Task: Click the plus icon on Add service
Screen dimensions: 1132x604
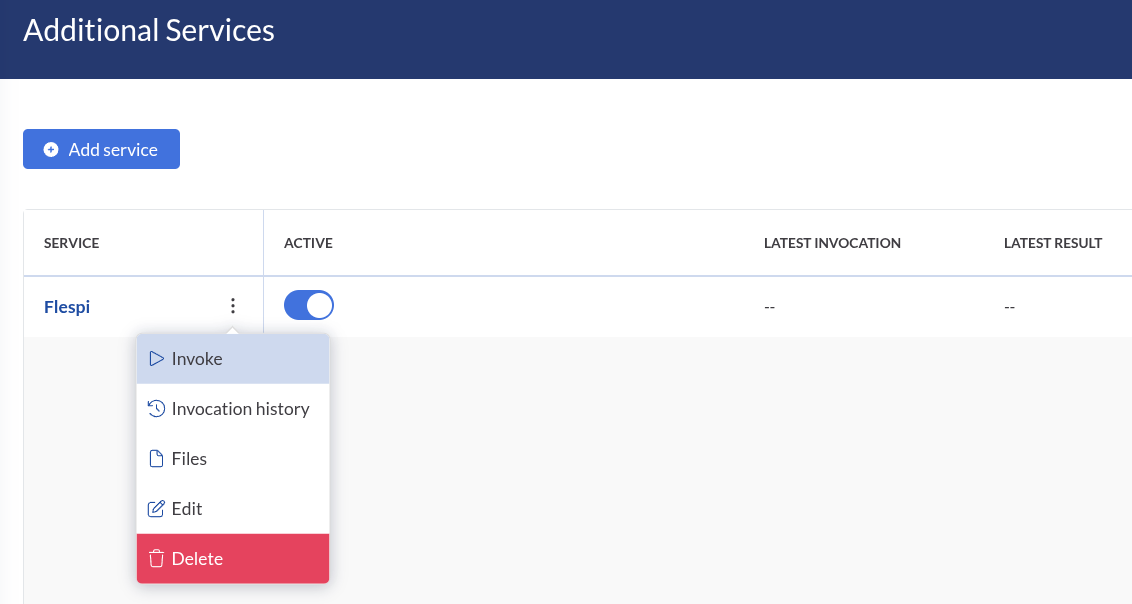Action: 51,150
